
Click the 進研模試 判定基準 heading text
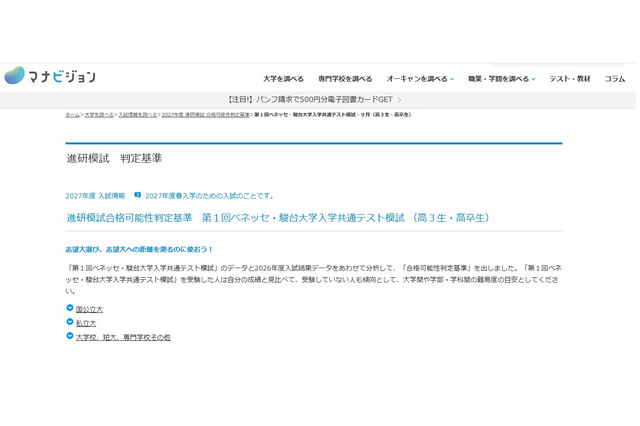pyautogui.click(x=114, y=158)
